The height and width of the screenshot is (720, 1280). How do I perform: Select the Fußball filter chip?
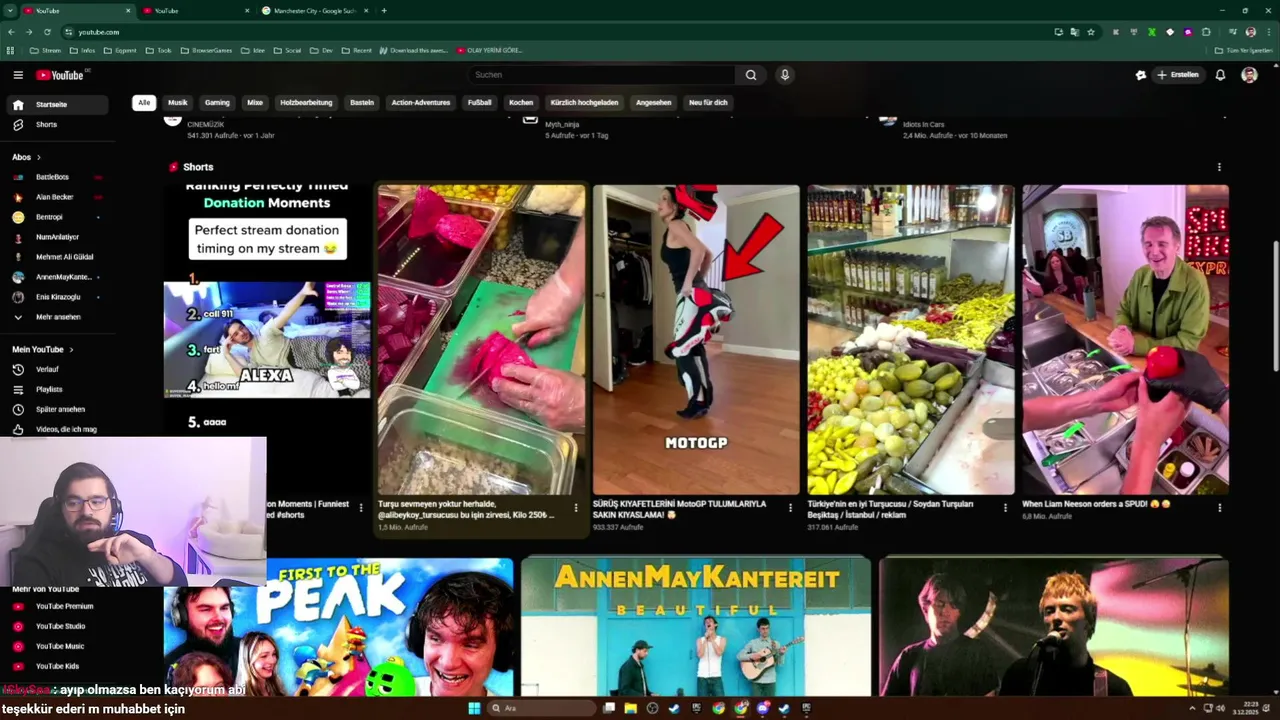[x=480, y=103]
